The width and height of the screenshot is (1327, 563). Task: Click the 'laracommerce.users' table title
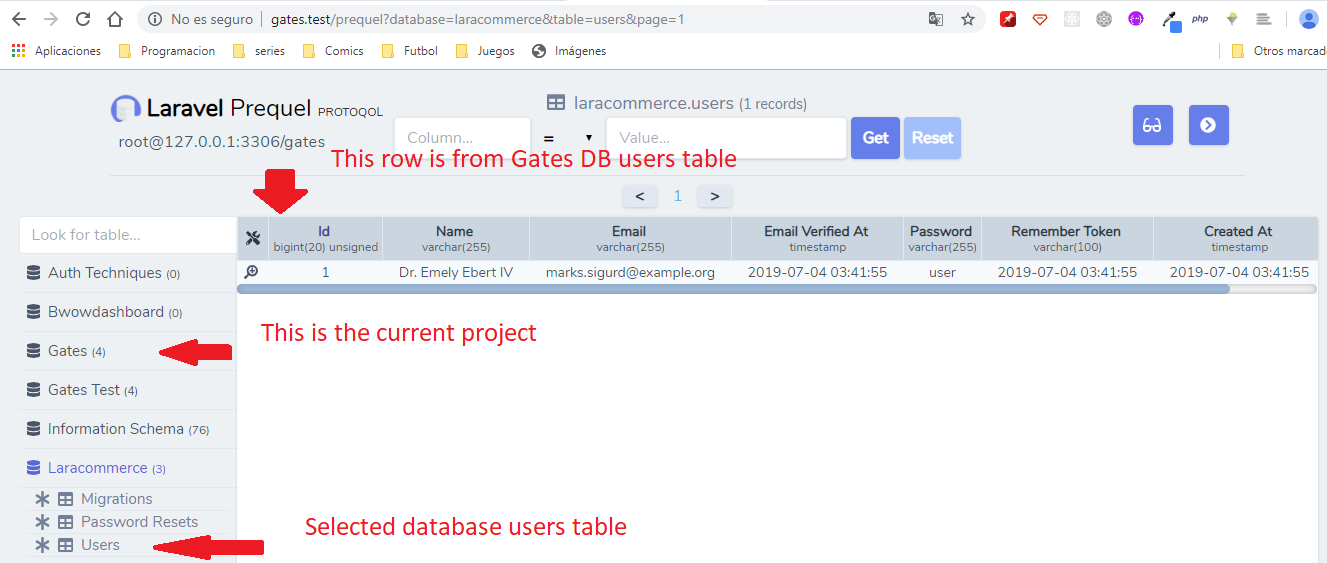[654, 103]
